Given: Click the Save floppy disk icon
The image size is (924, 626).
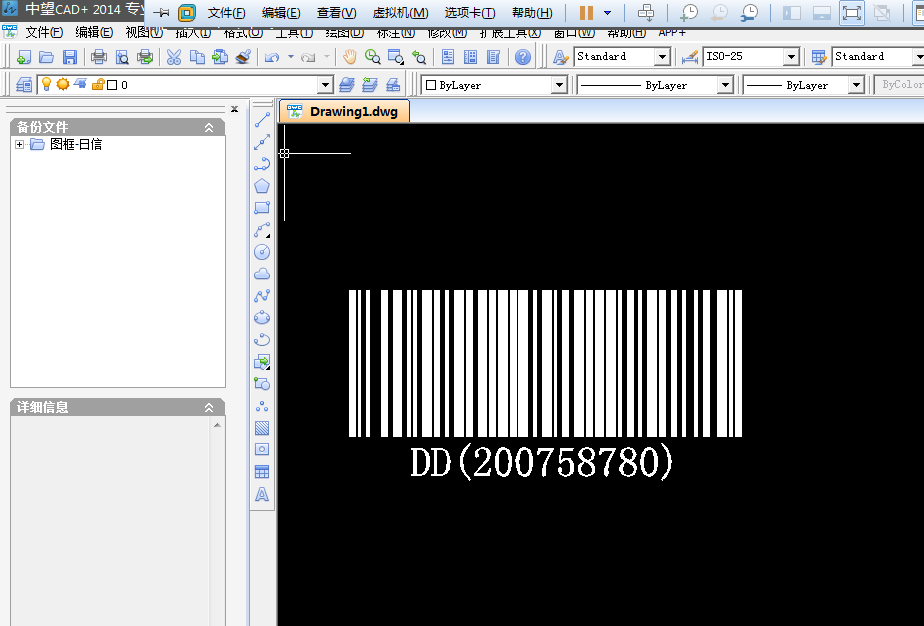Looking at the screenshot, I should pos(70,57).
